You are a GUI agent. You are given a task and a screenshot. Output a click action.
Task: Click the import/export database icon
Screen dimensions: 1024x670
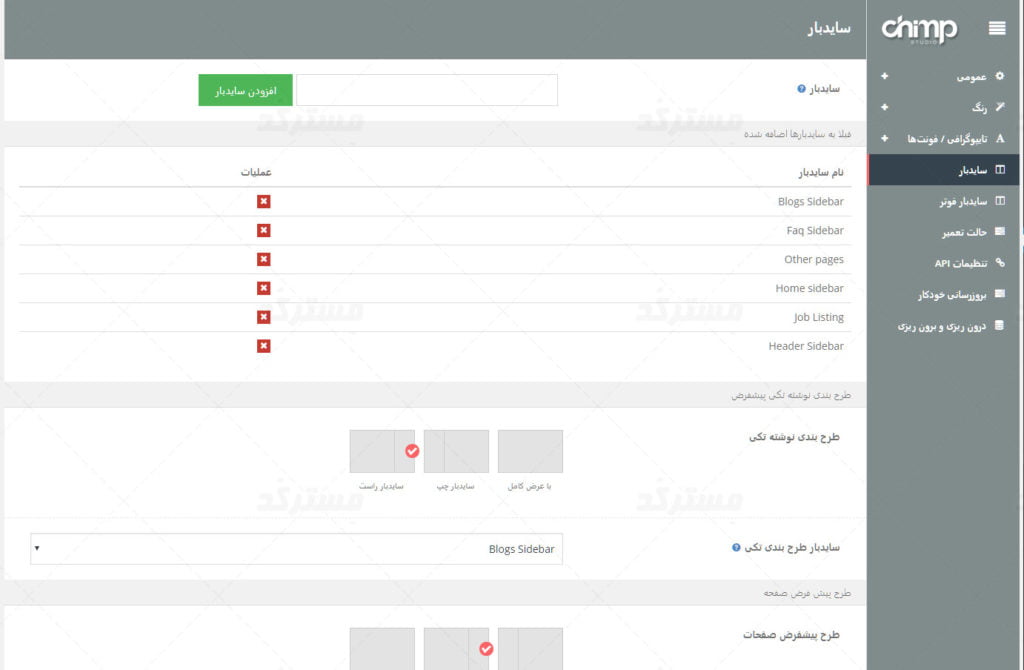point(999,325)
